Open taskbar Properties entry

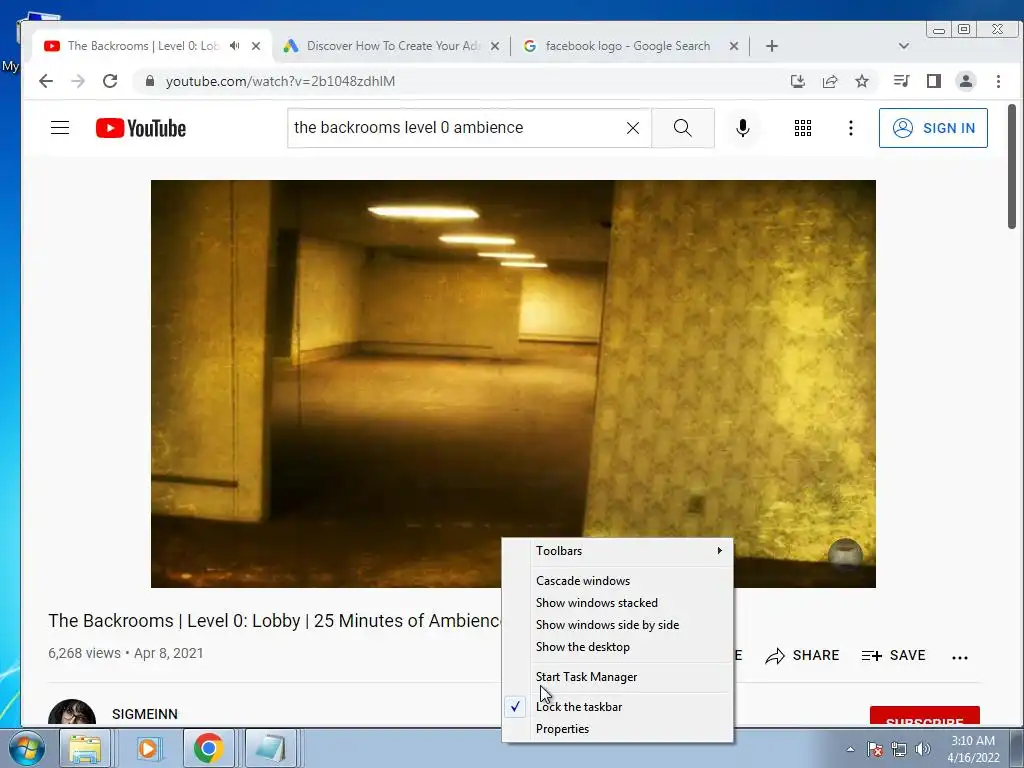tap(618, 729)
